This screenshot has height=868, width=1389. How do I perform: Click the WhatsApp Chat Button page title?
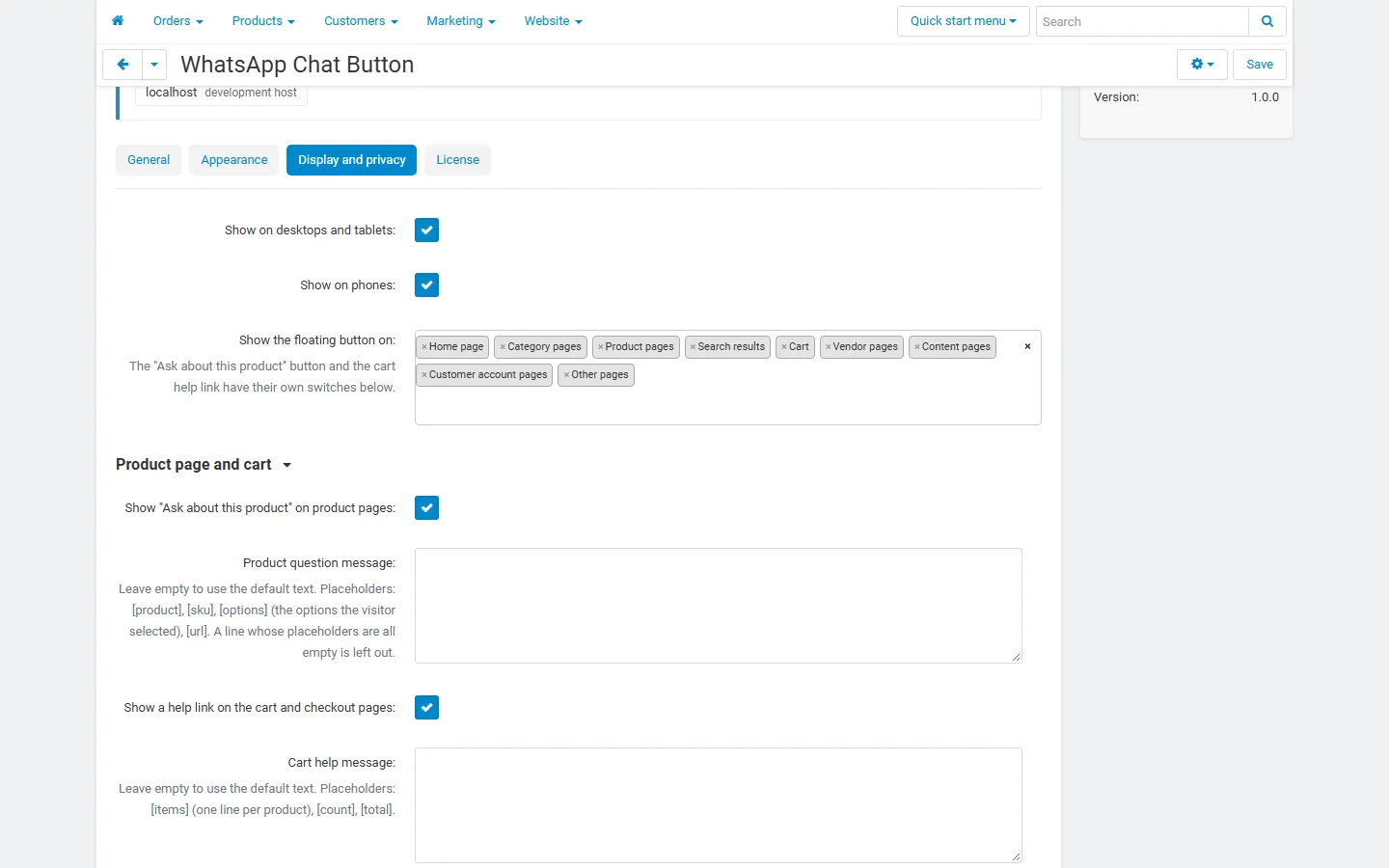pyautogui.click(x=297, y=65)
